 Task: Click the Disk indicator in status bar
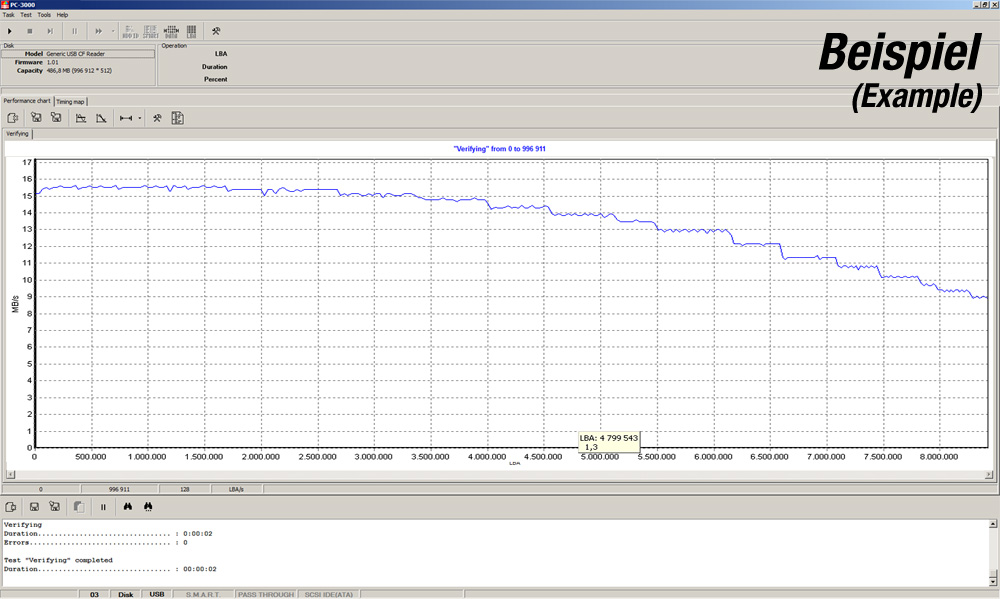126,594
